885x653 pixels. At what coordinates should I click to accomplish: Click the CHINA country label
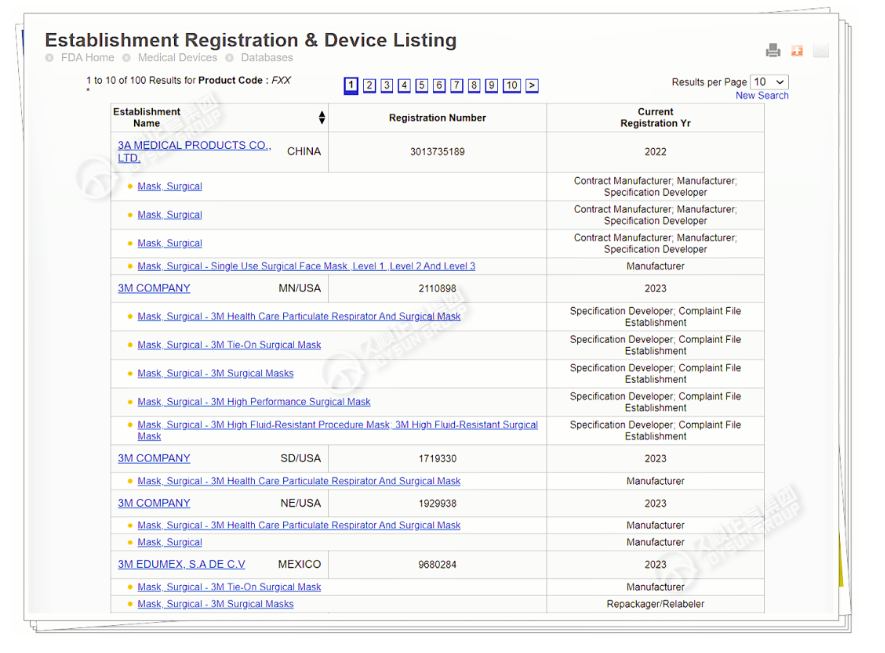point(304,151)
